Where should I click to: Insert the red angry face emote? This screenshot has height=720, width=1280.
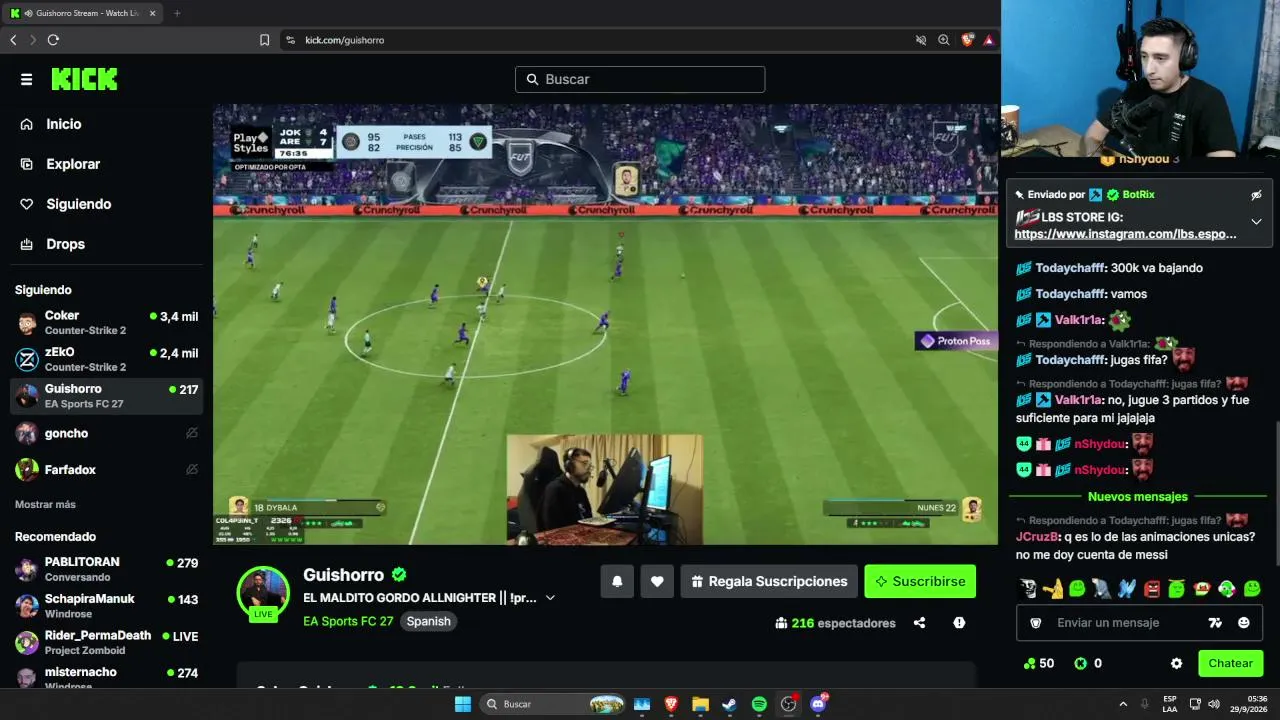click(x=1152, y=589)
